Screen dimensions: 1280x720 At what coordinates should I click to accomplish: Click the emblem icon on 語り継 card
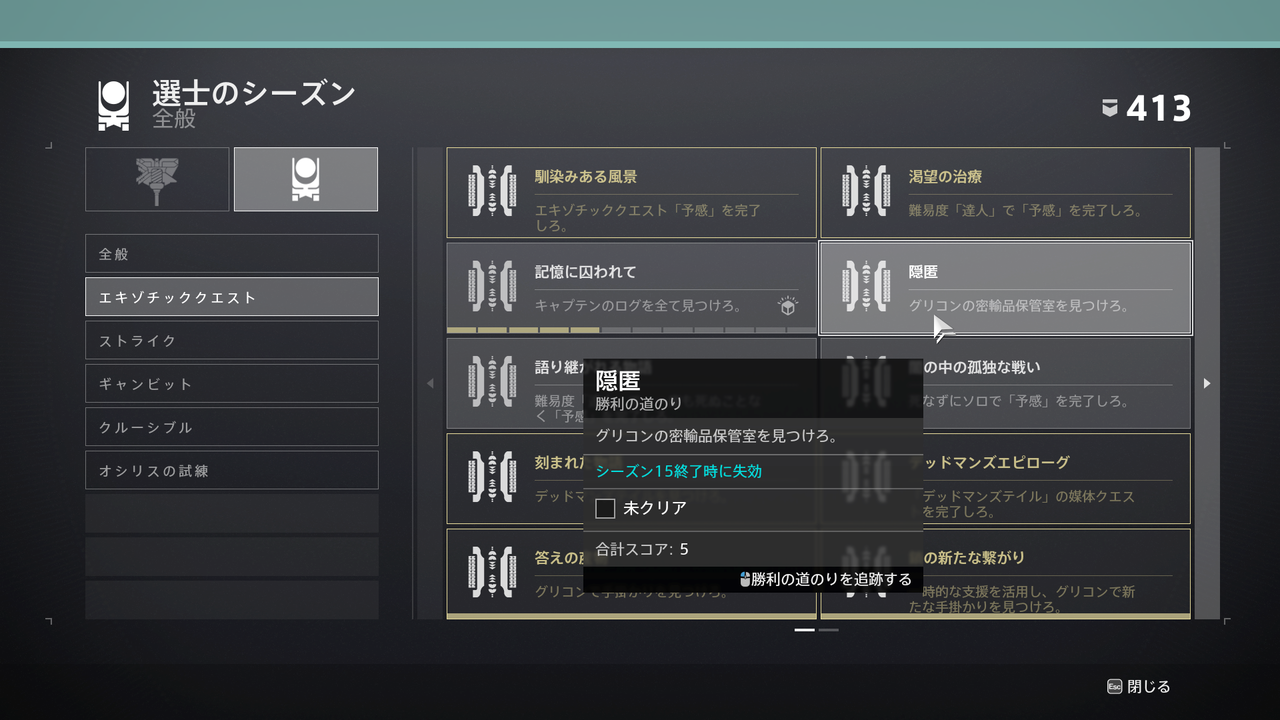(x=492, y=381)
